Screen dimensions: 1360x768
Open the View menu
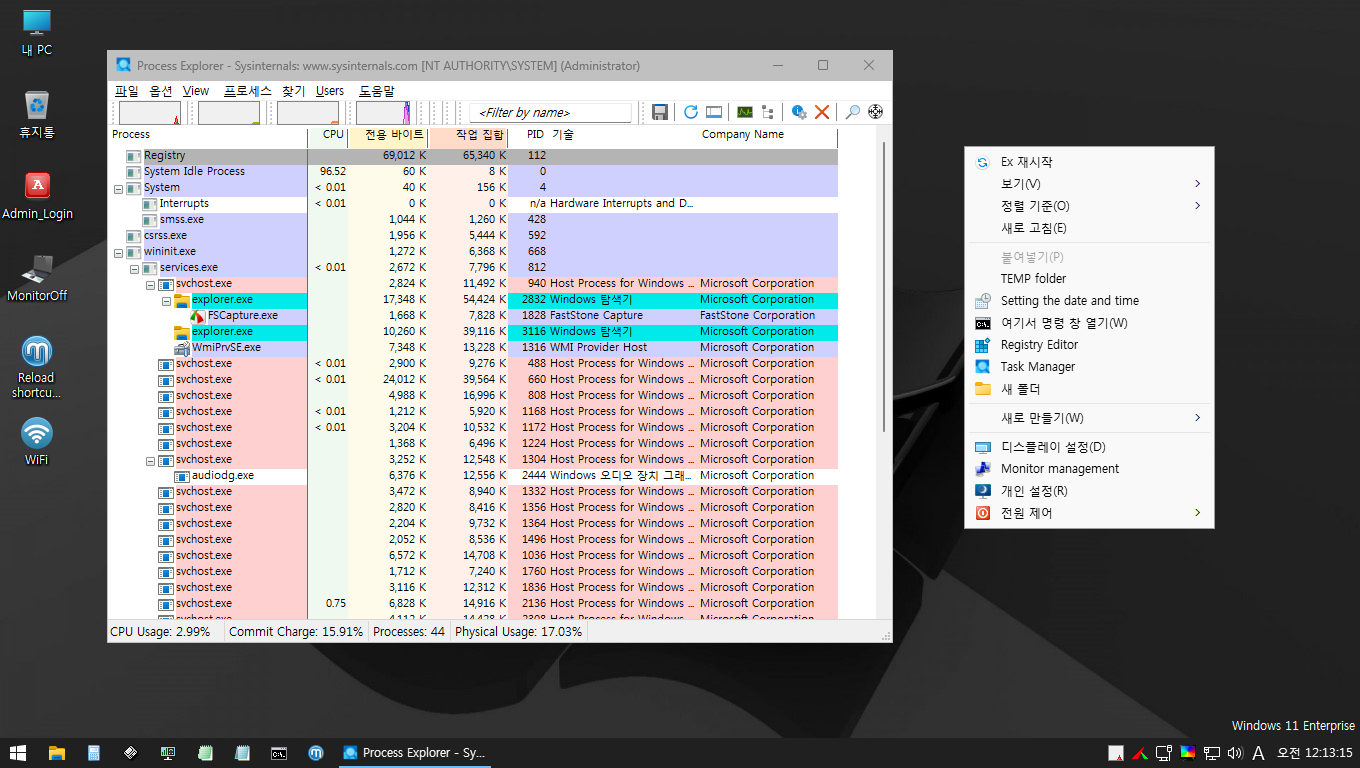[196, 91]
